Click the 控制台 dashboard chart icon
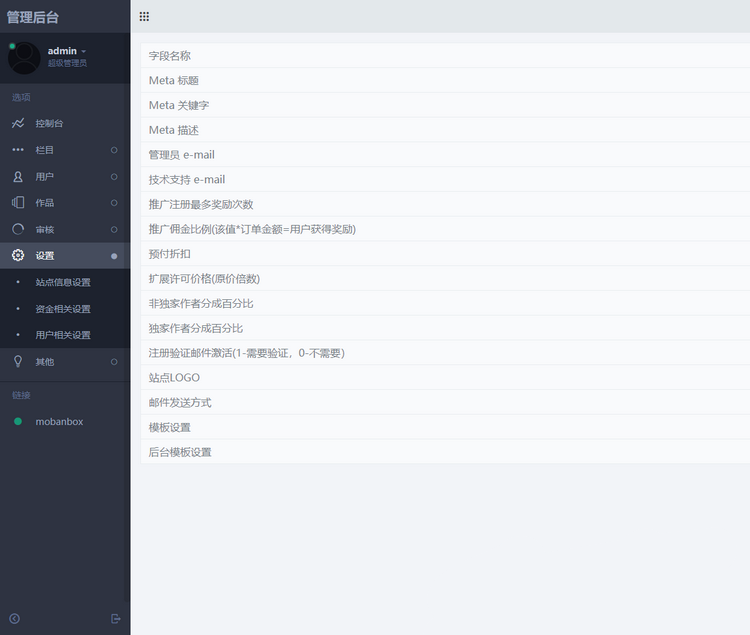The width and height of the screenshot is (750, 635). pos(18,123)
